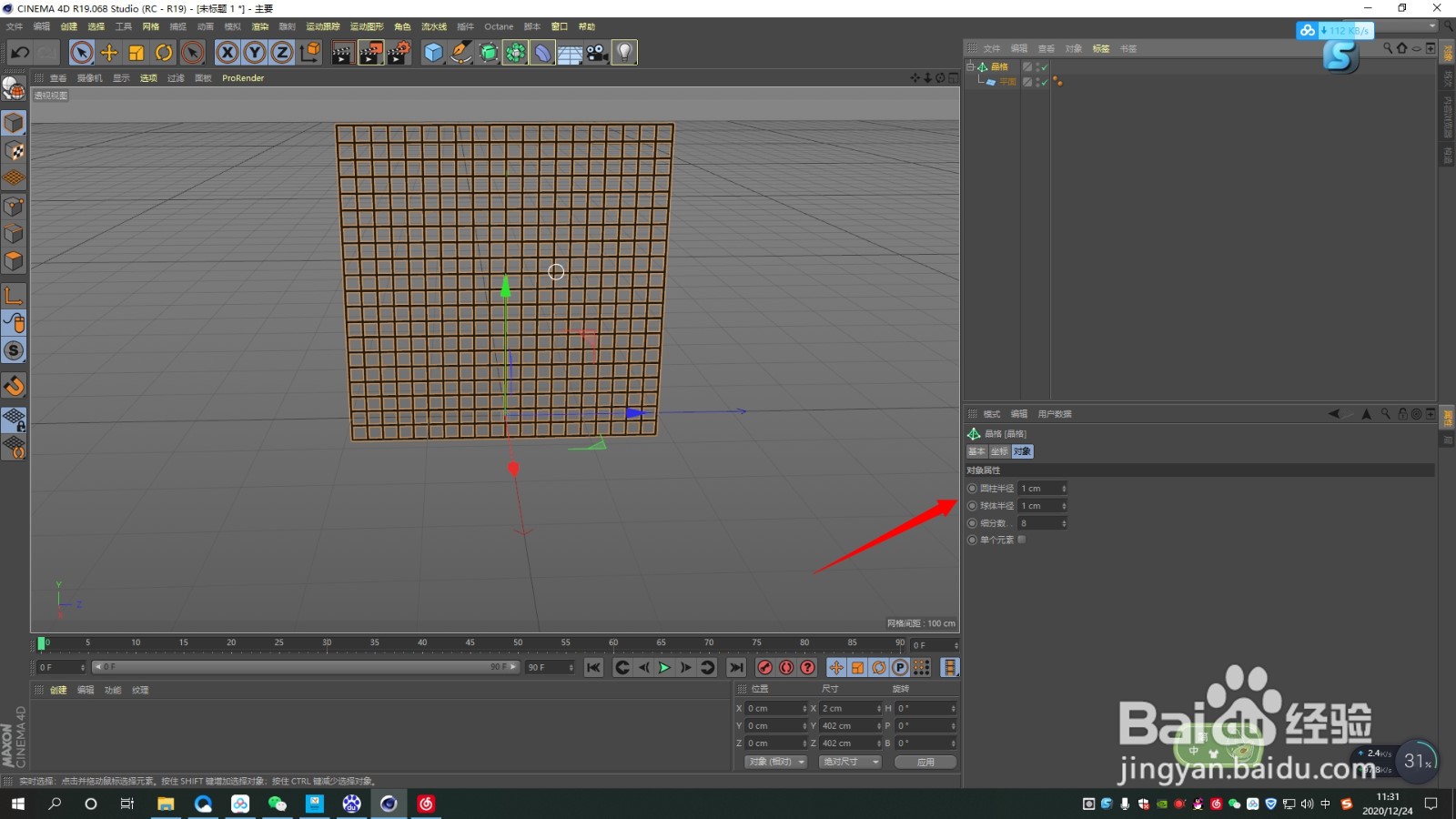
Task: Open the Subdivision Surface generators icon
Action: [489, 53]
